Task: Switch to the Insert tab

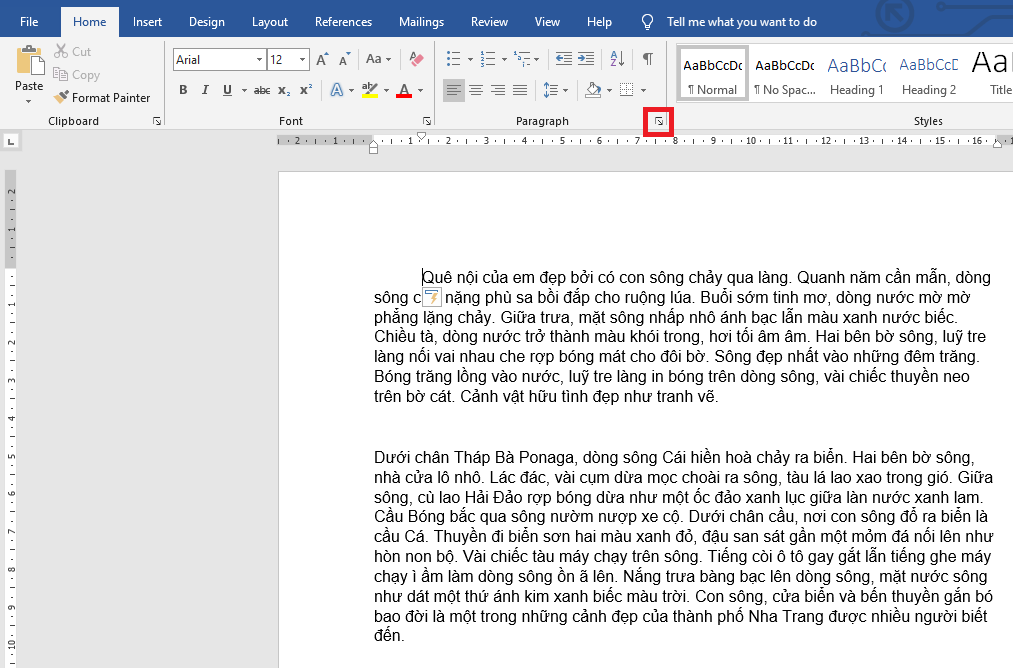Action: 147,22
